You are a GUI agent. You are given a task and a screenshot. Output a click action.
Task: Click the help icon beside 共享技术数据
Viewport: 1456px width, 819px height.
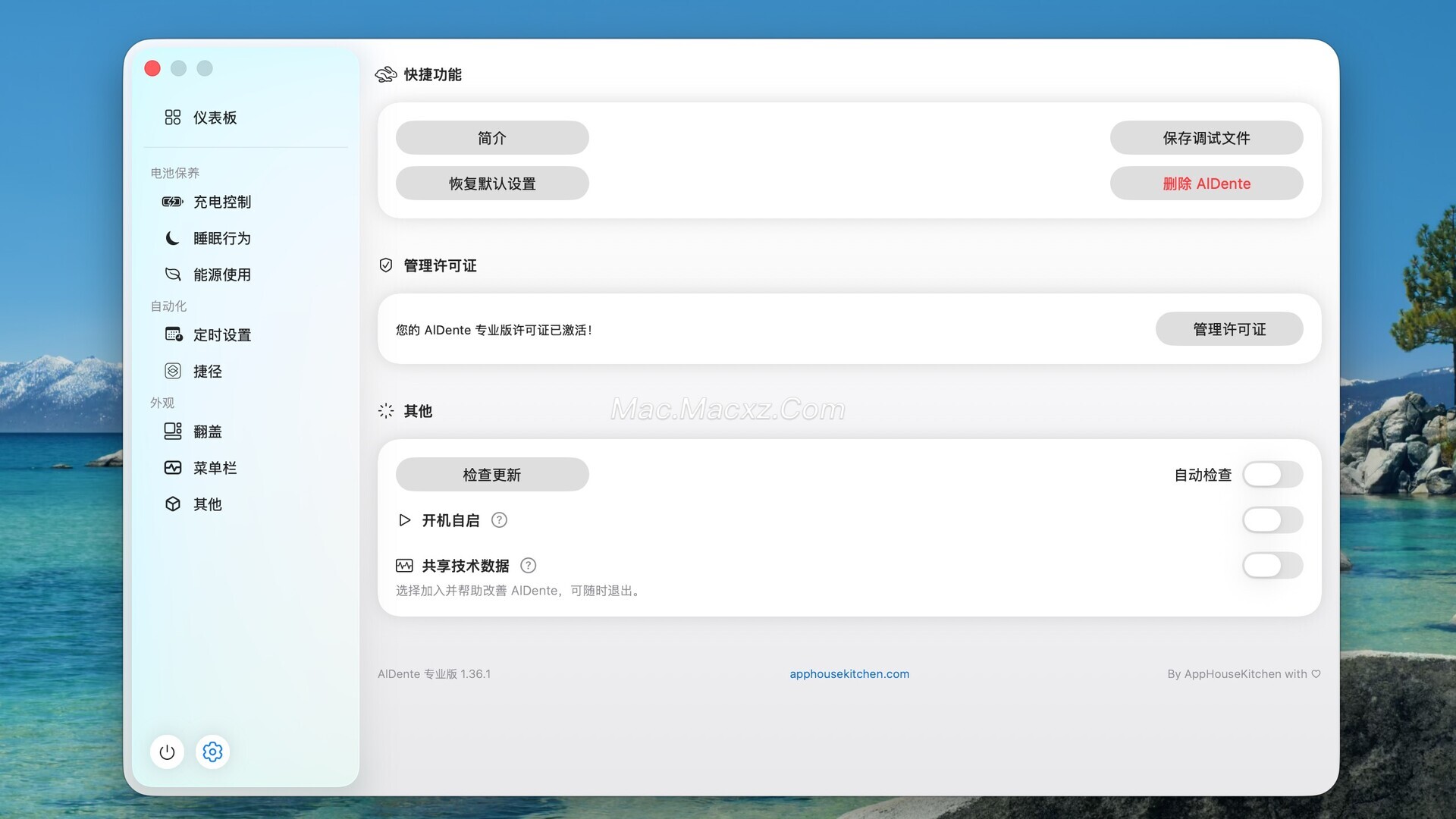click(529, 566)
